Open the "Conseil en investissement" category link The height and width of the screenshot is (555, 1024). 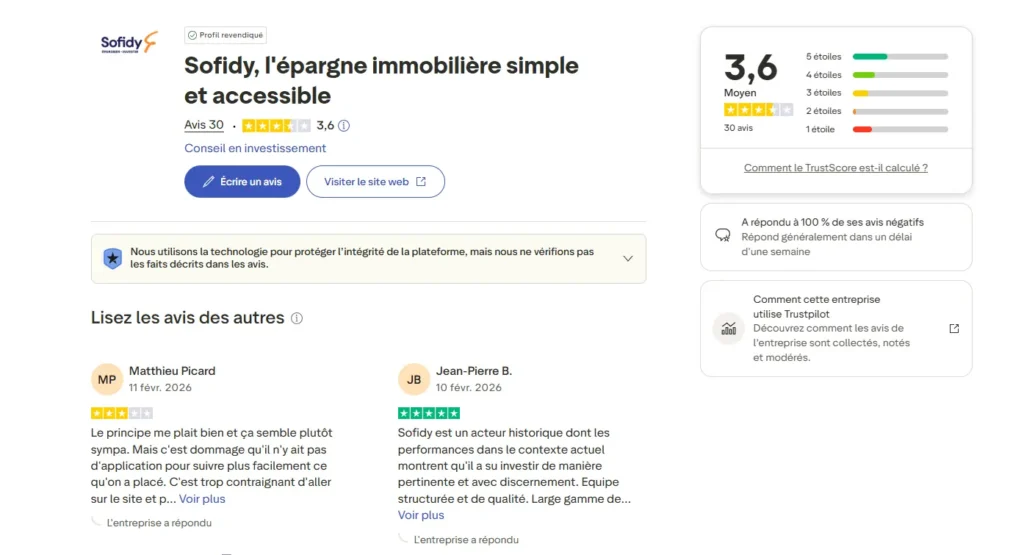[255, 148]
